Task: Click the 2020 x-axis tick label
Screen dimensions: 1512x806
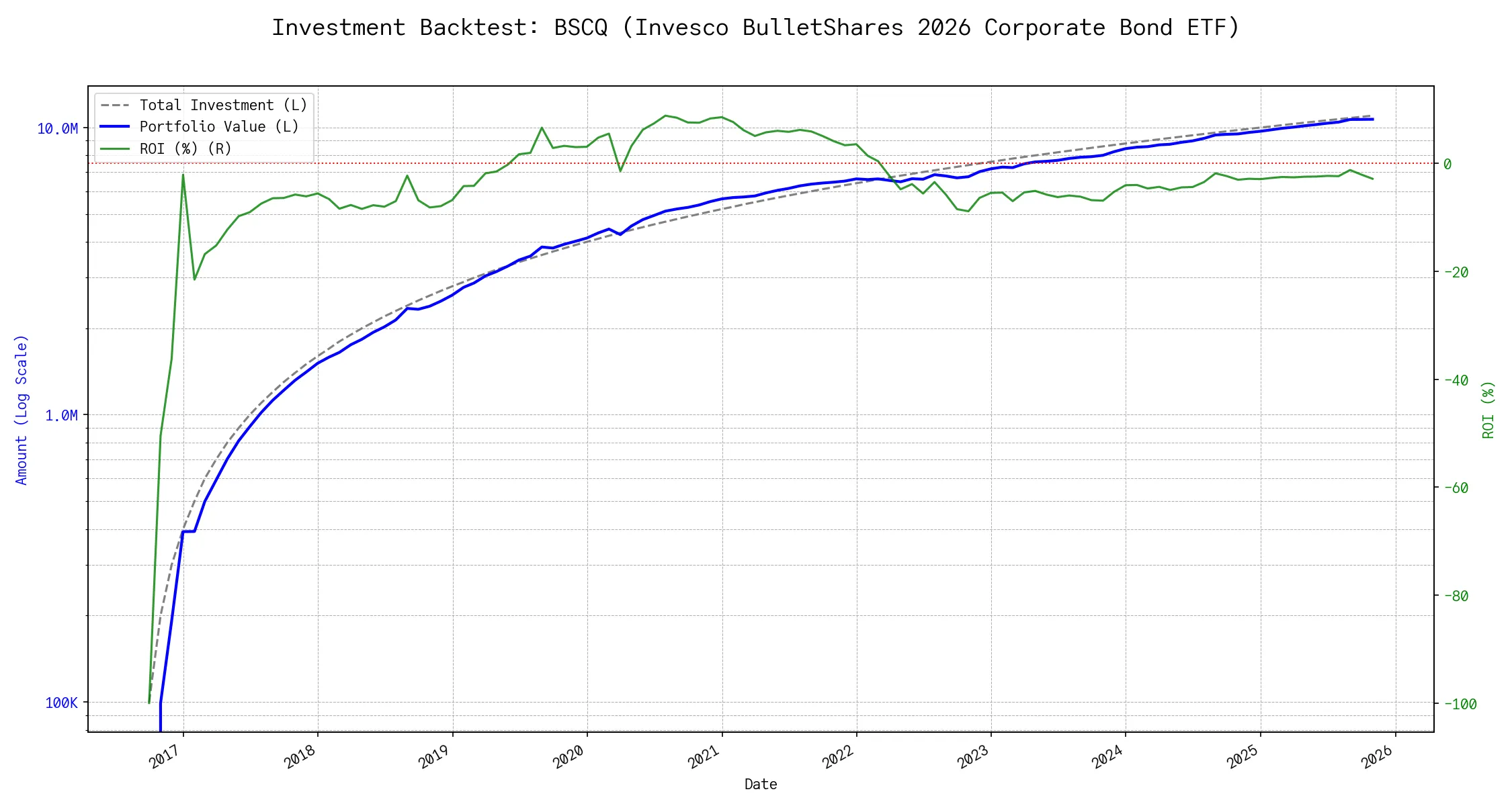Action: pyautogui.click(x=569, y=757)
